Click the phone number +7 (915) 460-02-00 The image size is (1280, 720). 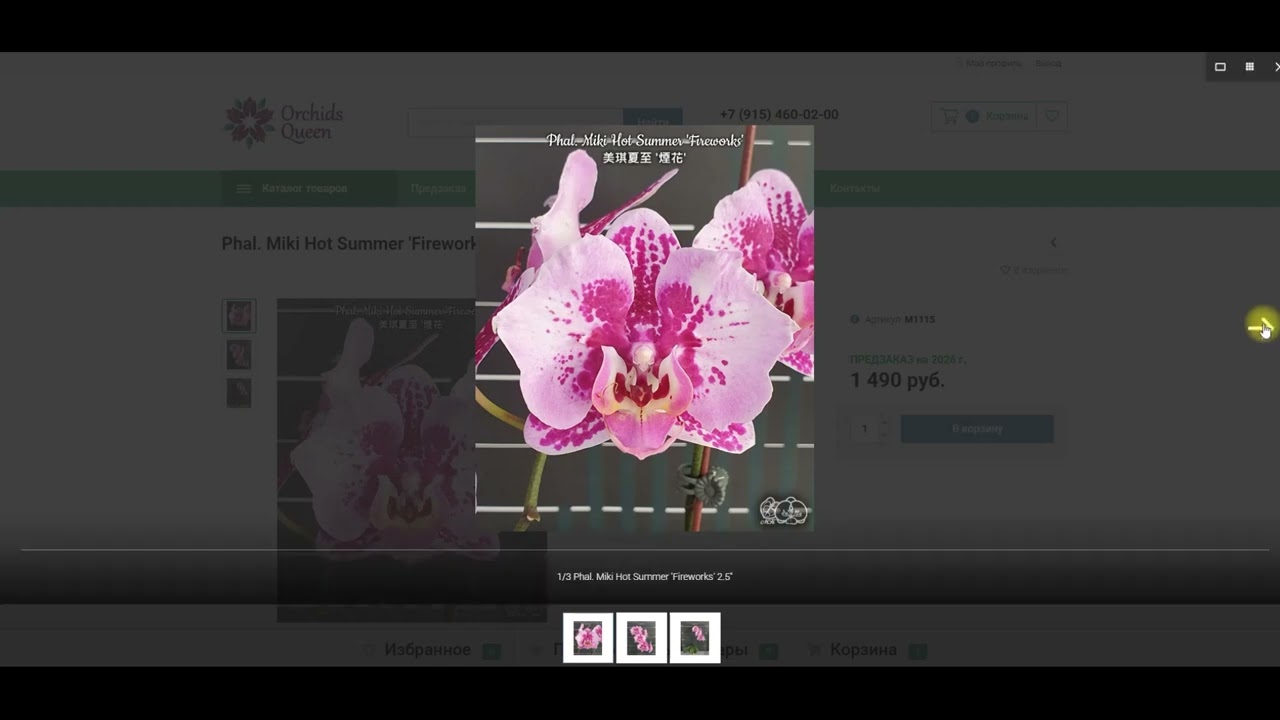tap(779, 115)
